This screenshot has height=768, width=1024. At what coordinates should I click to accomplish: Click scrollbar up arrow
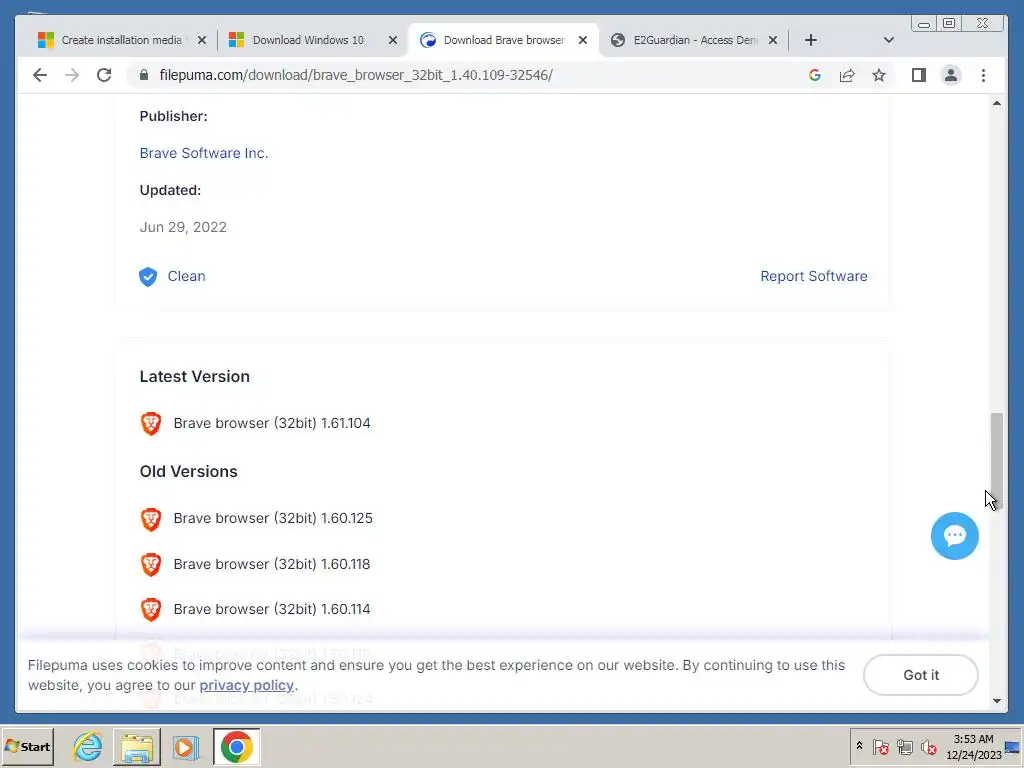(997, 103)
